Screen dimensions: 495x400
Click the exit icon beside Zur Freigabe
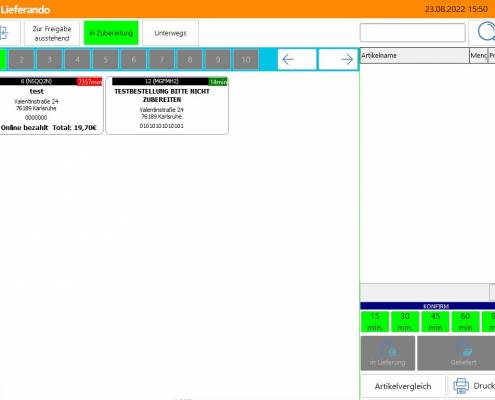pos(5,33)
